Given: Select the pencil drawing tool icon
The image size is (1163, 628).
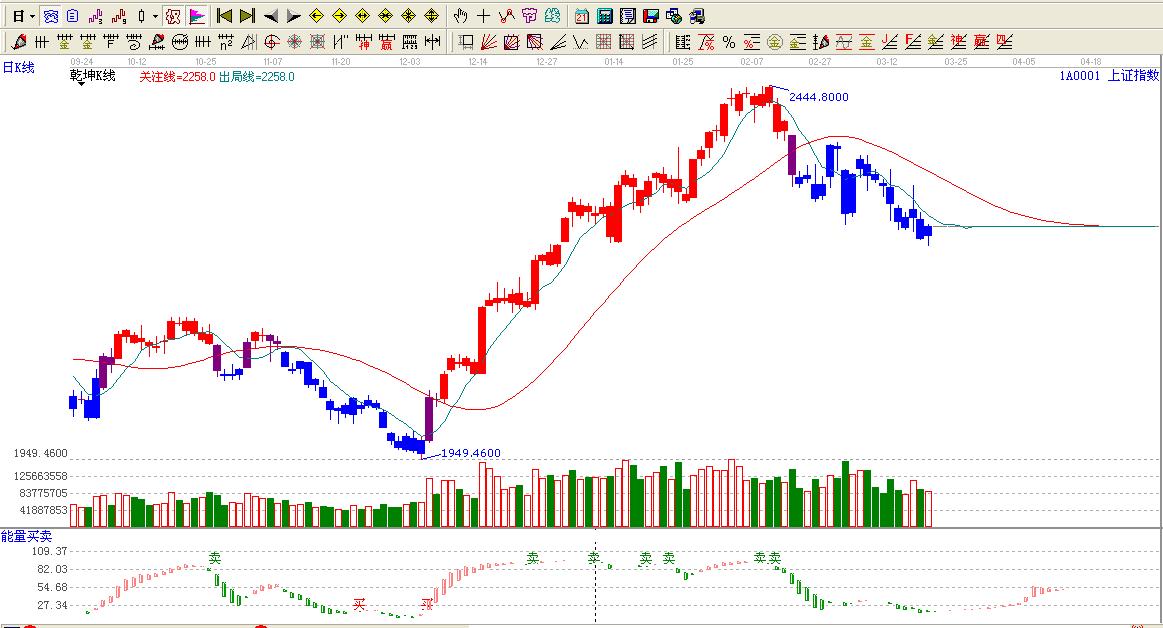Looking at the screenshot, I should (19, 42).
